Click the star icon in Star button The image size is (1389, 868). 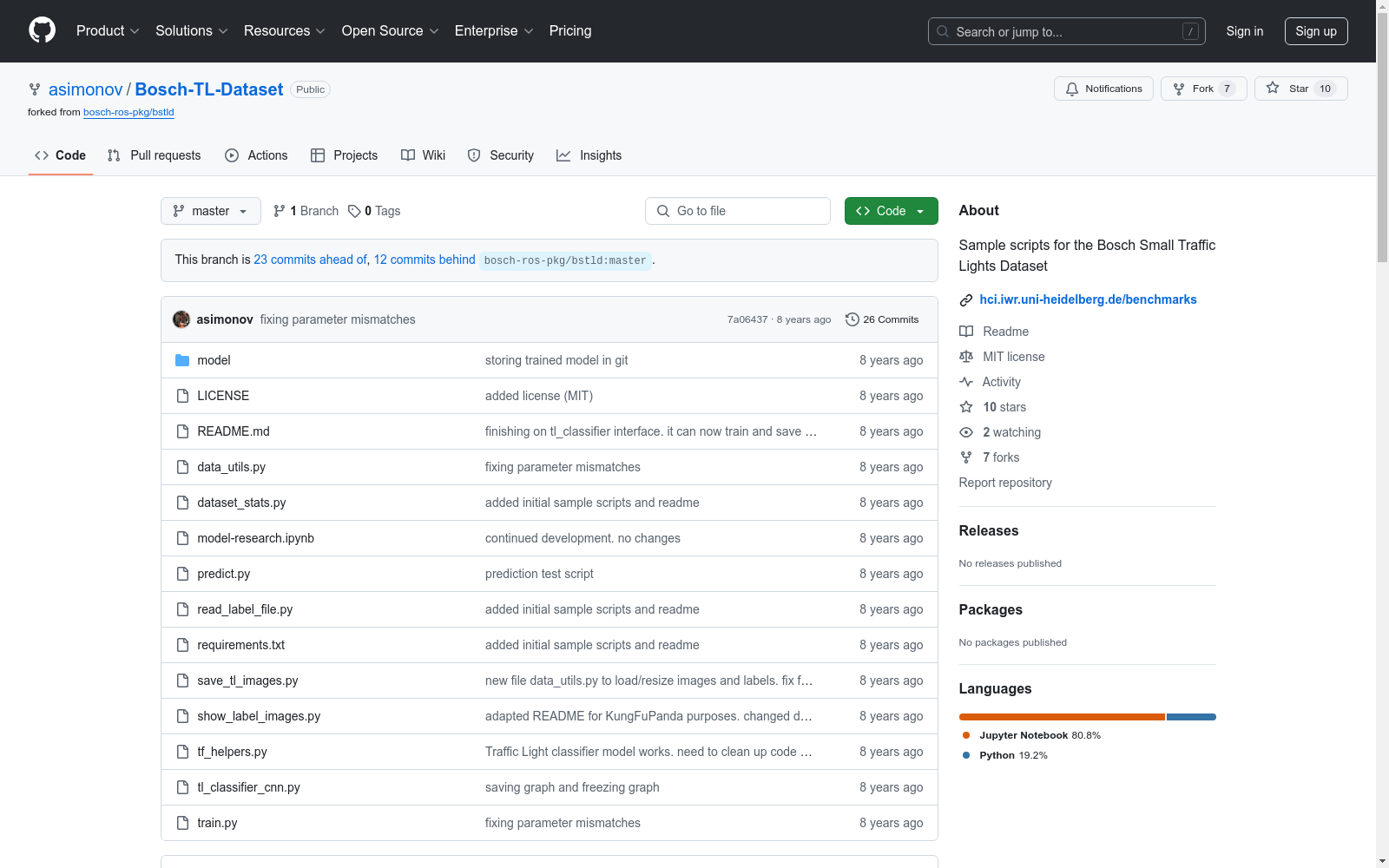coord(1273,88)
